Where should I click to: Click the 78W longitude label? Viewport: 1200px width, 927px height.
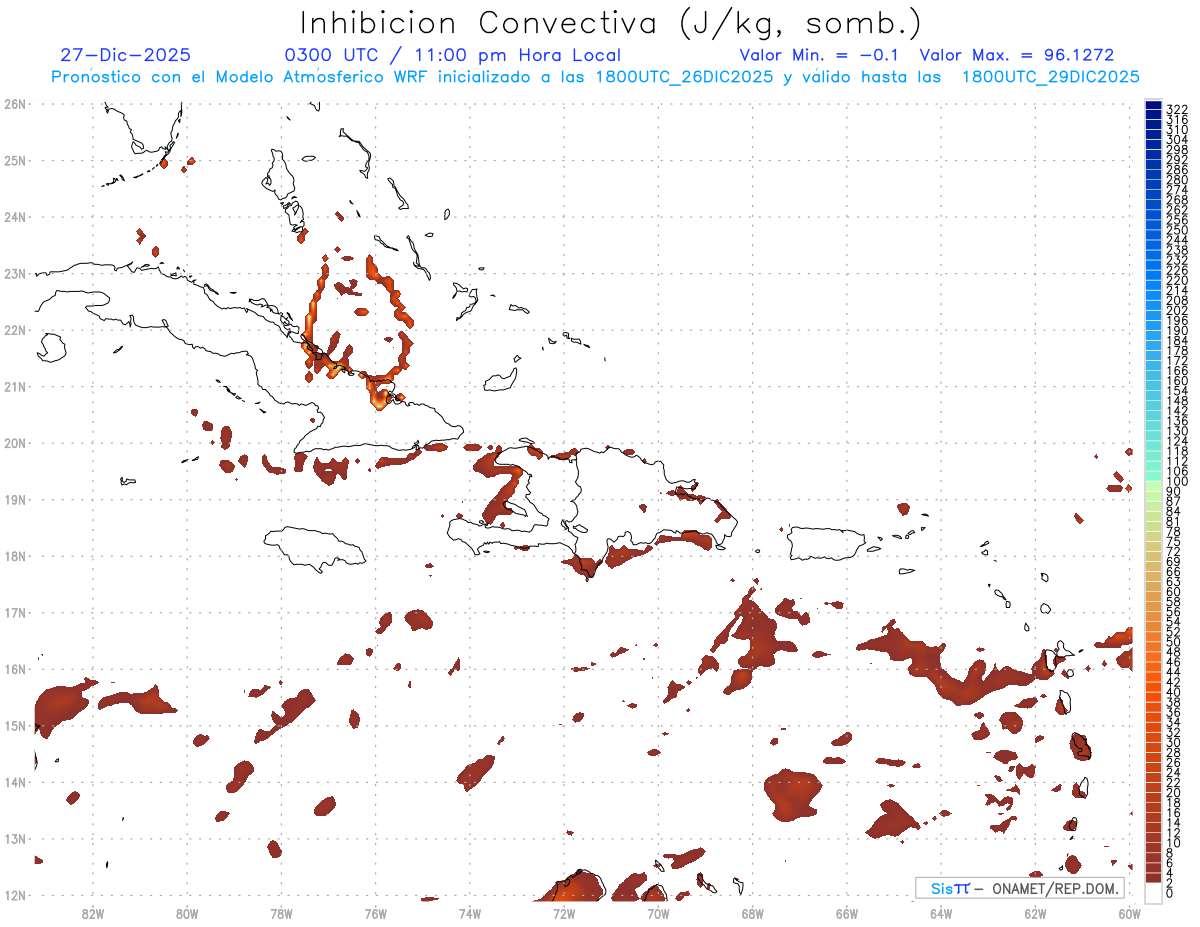pyautogui.click(x=281, y=912)
